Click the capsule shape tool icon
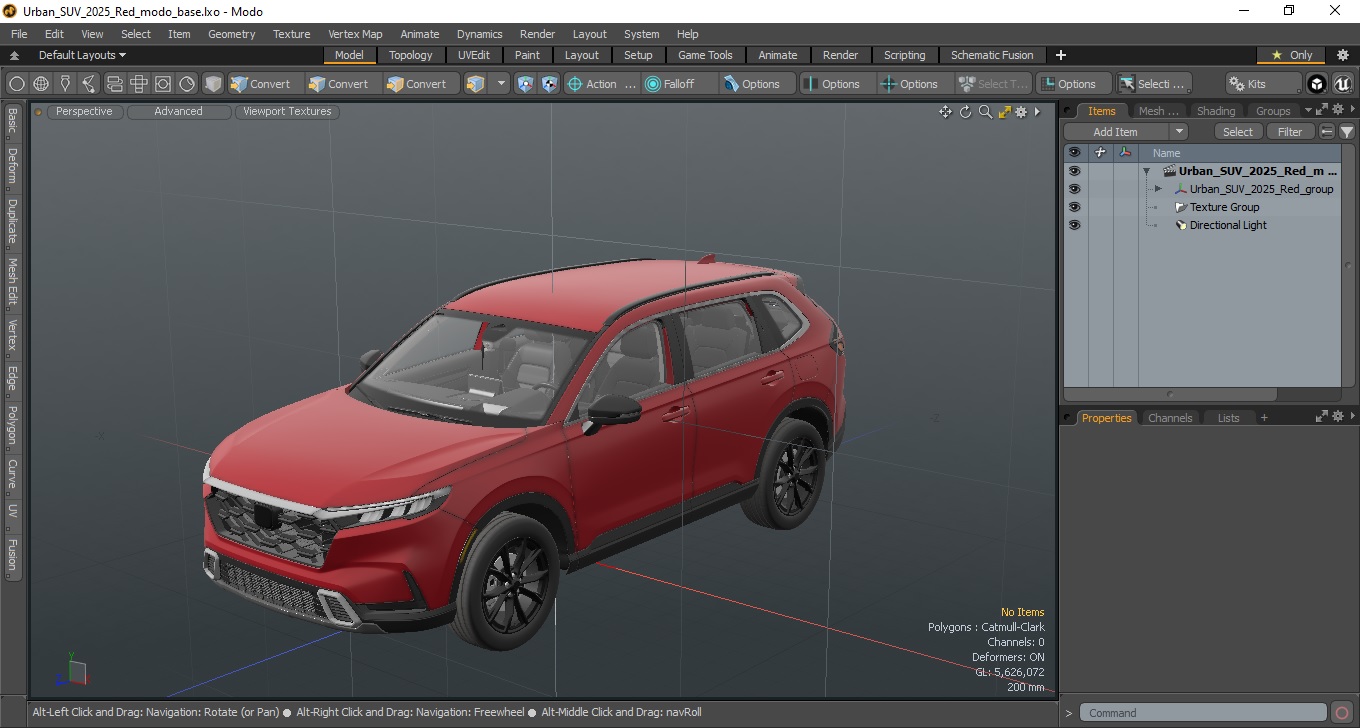The height and width of the screenshot is (728, 1360). (x=114, y=84)
